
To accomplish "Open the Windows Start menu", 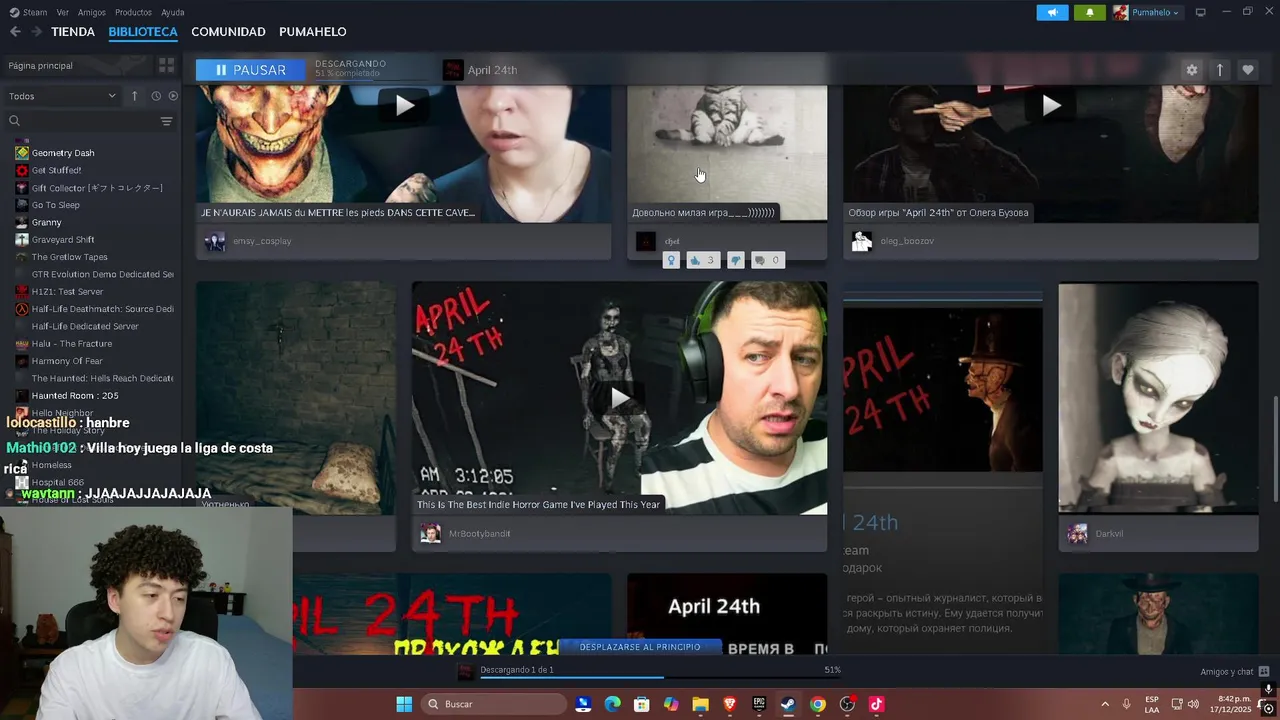I will pyautogui.click(x=404, y=704).
